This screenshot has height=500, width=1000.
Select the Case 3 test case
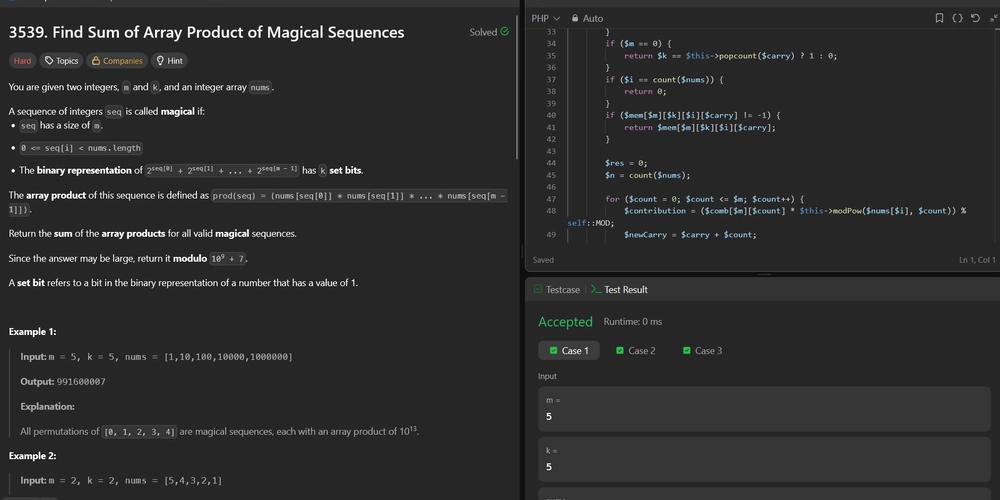pyautogui.click(x=702, y=351)
